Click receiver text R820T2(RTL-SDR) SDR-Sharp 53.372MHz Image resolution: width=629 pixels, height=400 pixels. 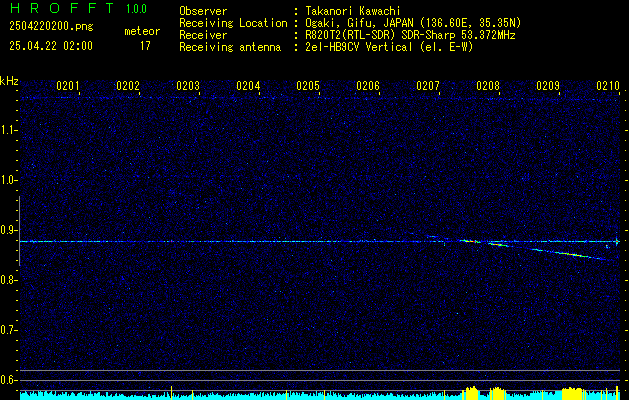coord(410,35)
